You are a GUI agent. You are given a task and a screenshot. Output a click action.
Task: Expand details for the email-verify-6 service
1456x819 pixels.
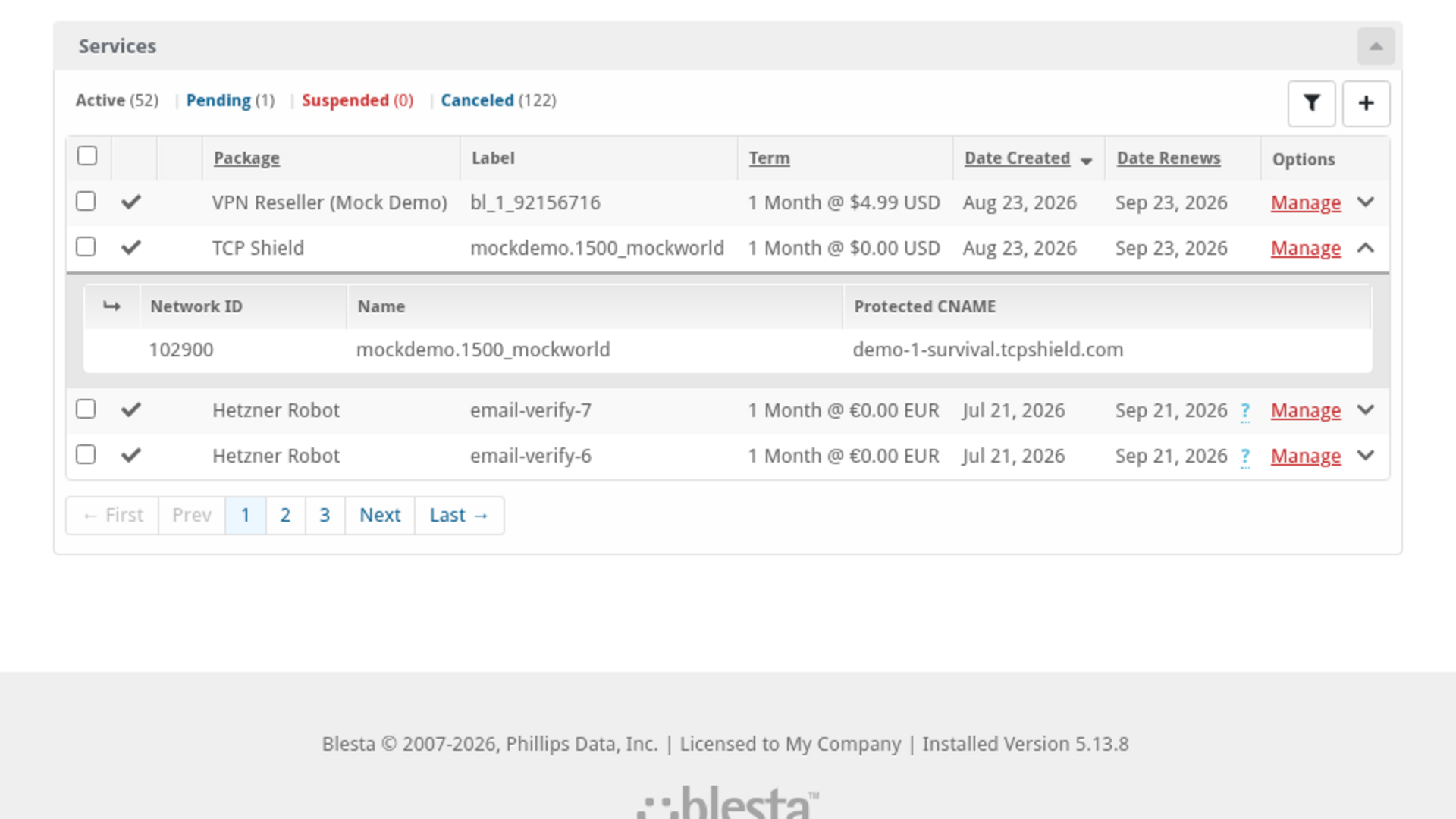click(1365, 455)
